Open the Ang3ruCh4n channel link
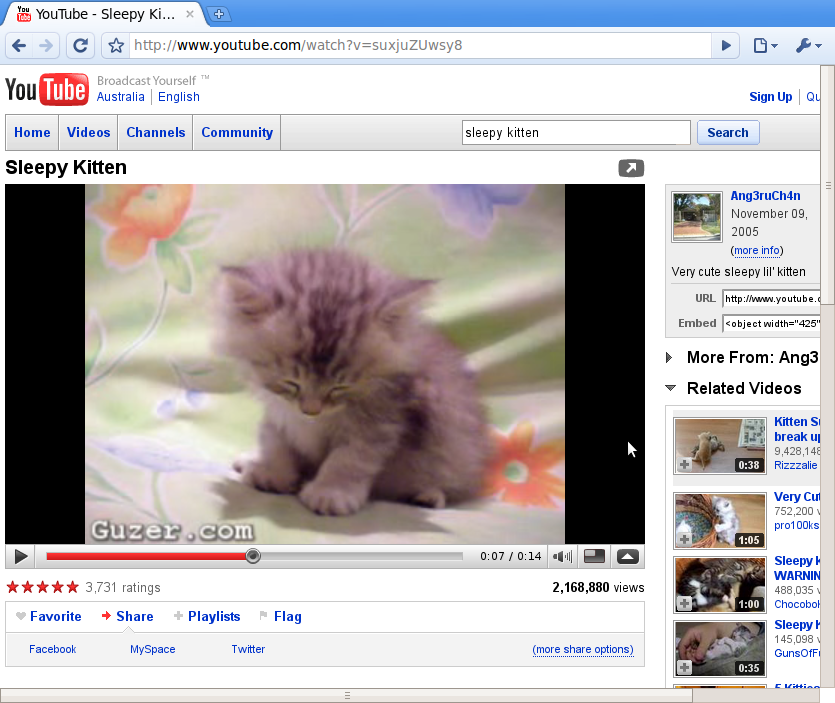The width and height of the screenshot is (835, 703). coord(765,196)
